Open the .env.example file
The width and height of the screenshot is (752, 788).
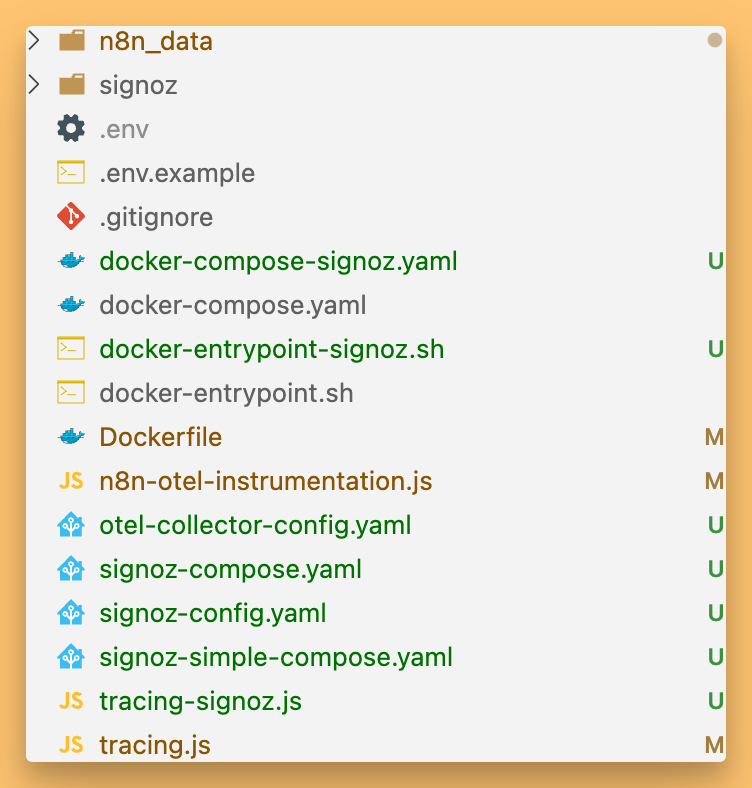click(177, 173)
